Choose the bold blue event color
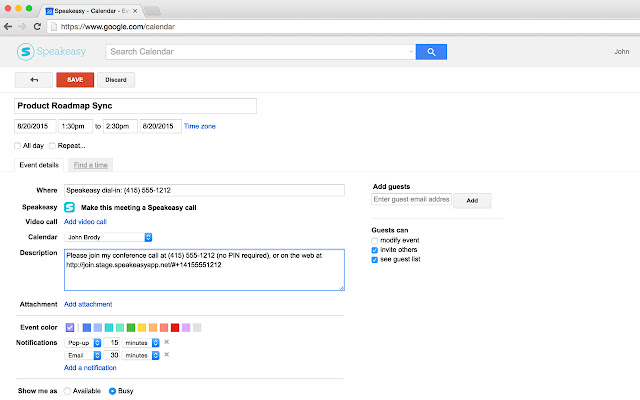This screenshot has height=400, width=640. coord(87,327)
